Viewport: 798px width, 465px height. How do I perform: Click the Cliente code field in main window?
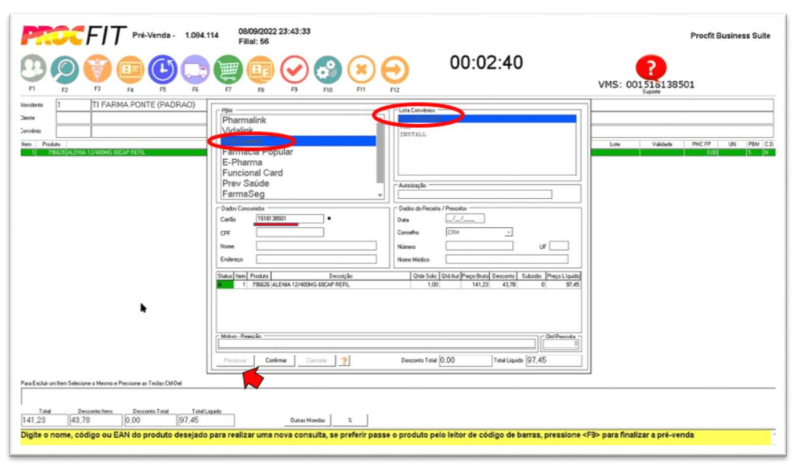(x=73, y=118)
